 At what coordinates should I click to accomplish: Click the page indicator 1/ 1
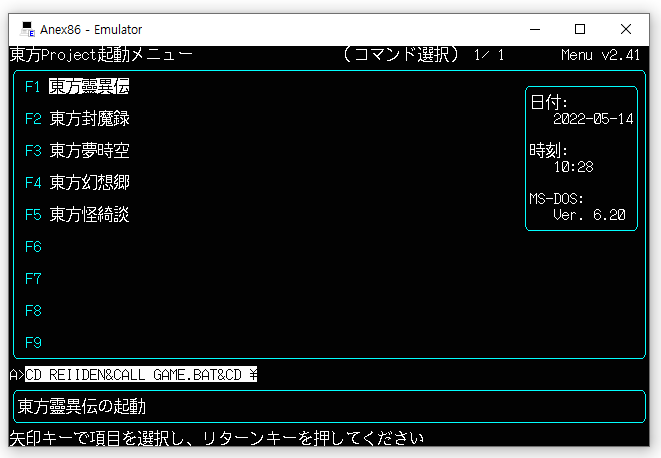(x=489, y=55)
